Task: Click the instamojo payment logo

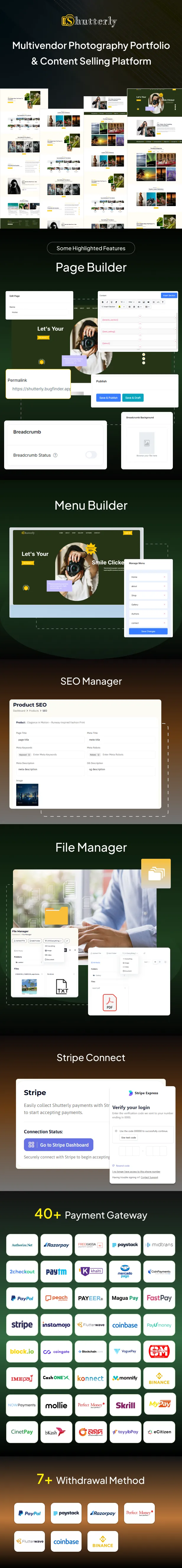Action: click(x=56, y=1325)
